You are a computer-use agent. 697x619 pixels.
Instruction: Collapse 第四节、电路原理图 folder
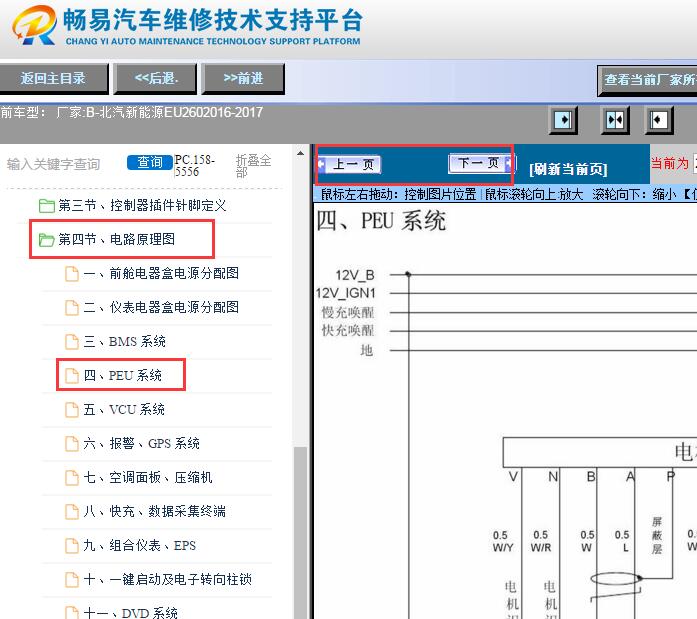coord(116,240)
